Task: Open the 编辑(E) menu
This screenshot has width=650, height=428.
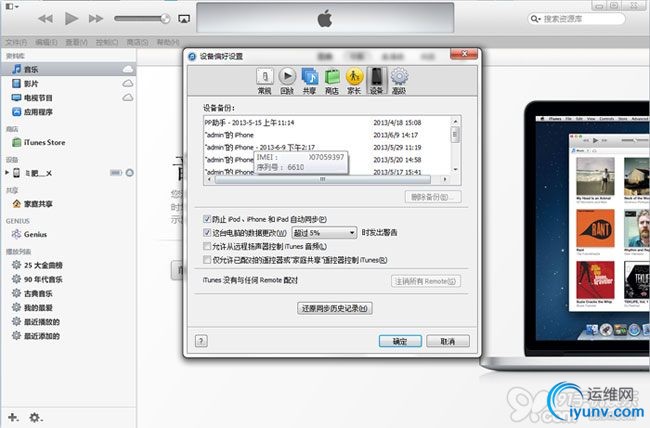Action: [46, 42]
